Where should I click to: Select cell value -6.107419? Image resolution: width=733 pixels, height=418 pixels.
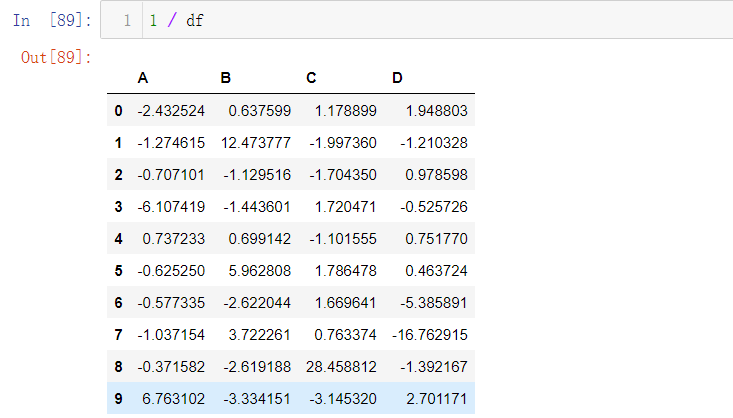[x=171, y=207]
